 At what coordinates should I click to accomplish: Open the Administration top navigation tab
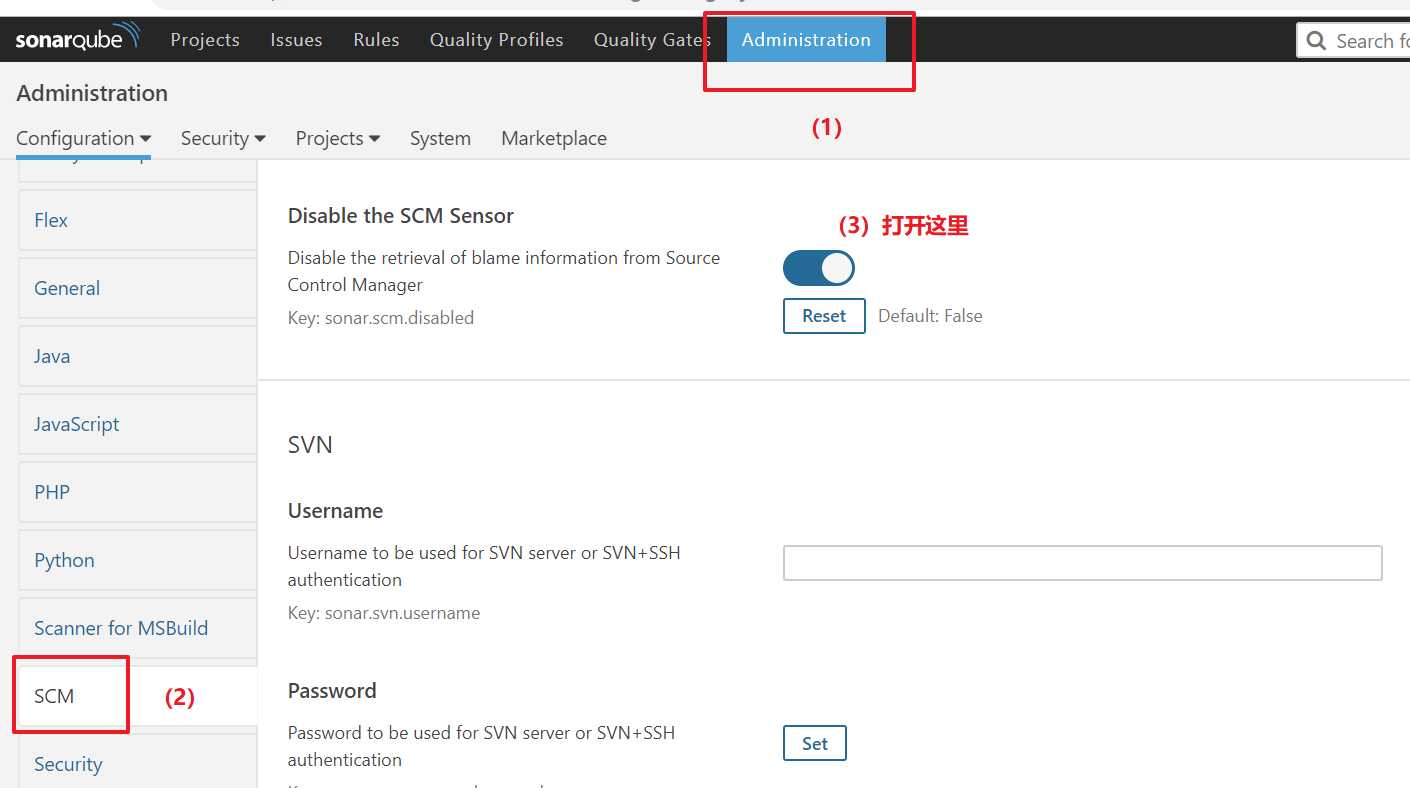pos(806,40)
